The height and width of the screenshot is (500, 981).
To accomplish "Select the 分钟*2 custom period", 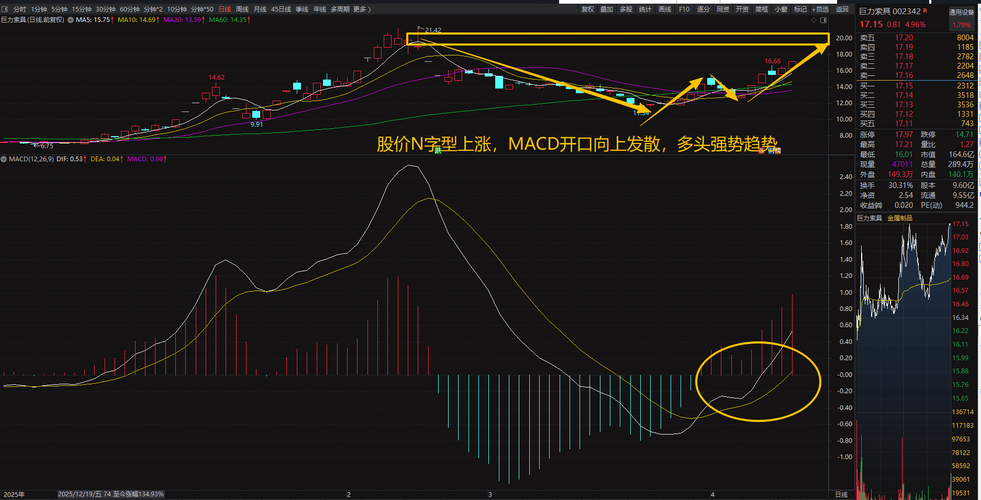I will pos(153,9).
